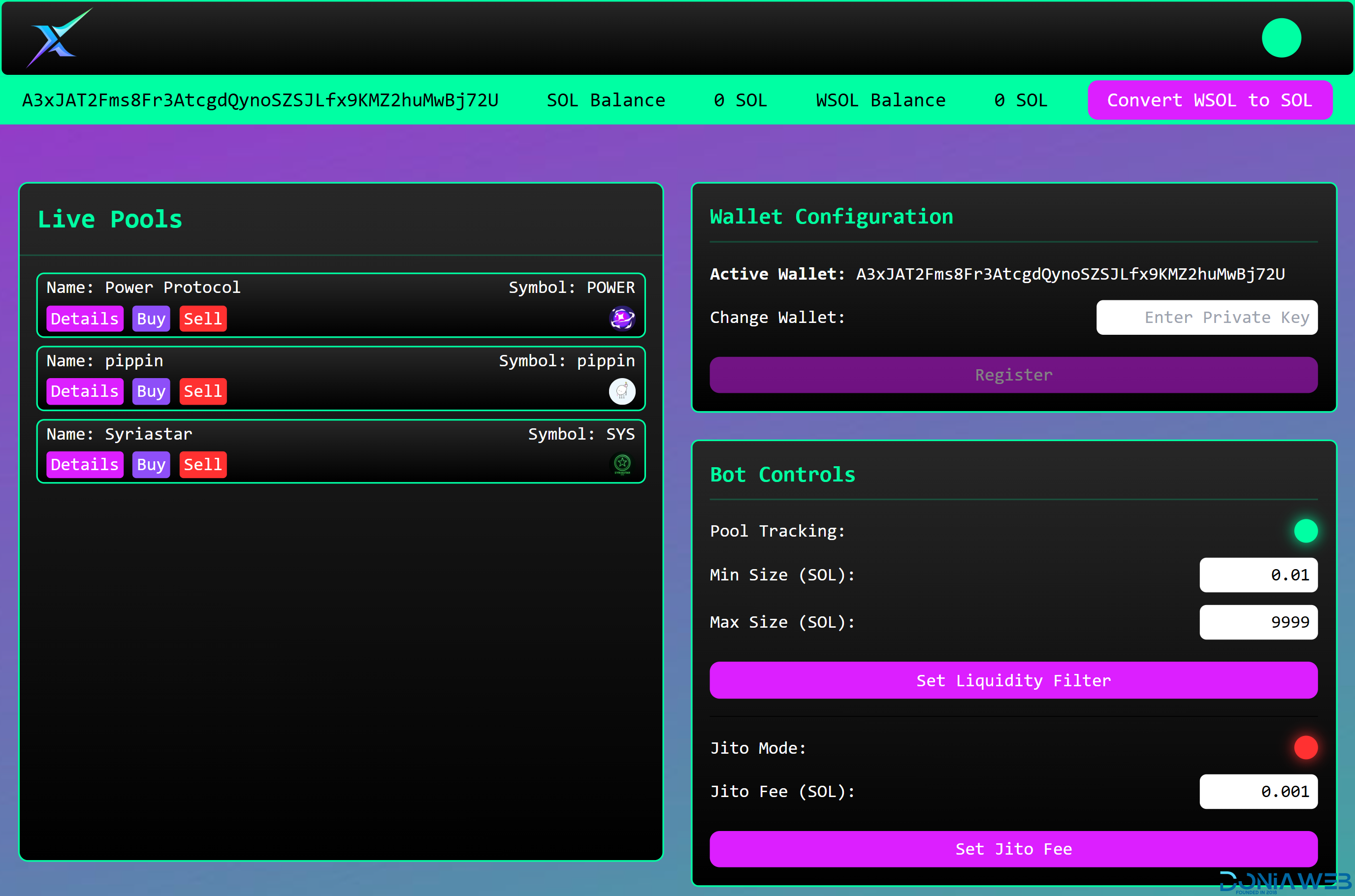The image size is (1355, 896).
Task: Click the Min Size SOL input
Action: (x=1258, y=575)
